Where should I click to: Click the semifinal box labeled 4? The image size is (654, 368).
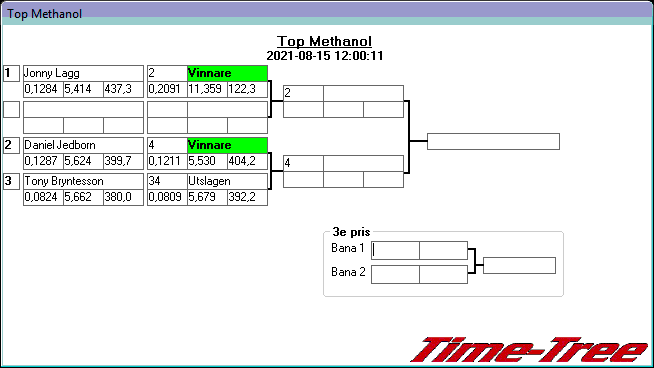click(303, 163)
